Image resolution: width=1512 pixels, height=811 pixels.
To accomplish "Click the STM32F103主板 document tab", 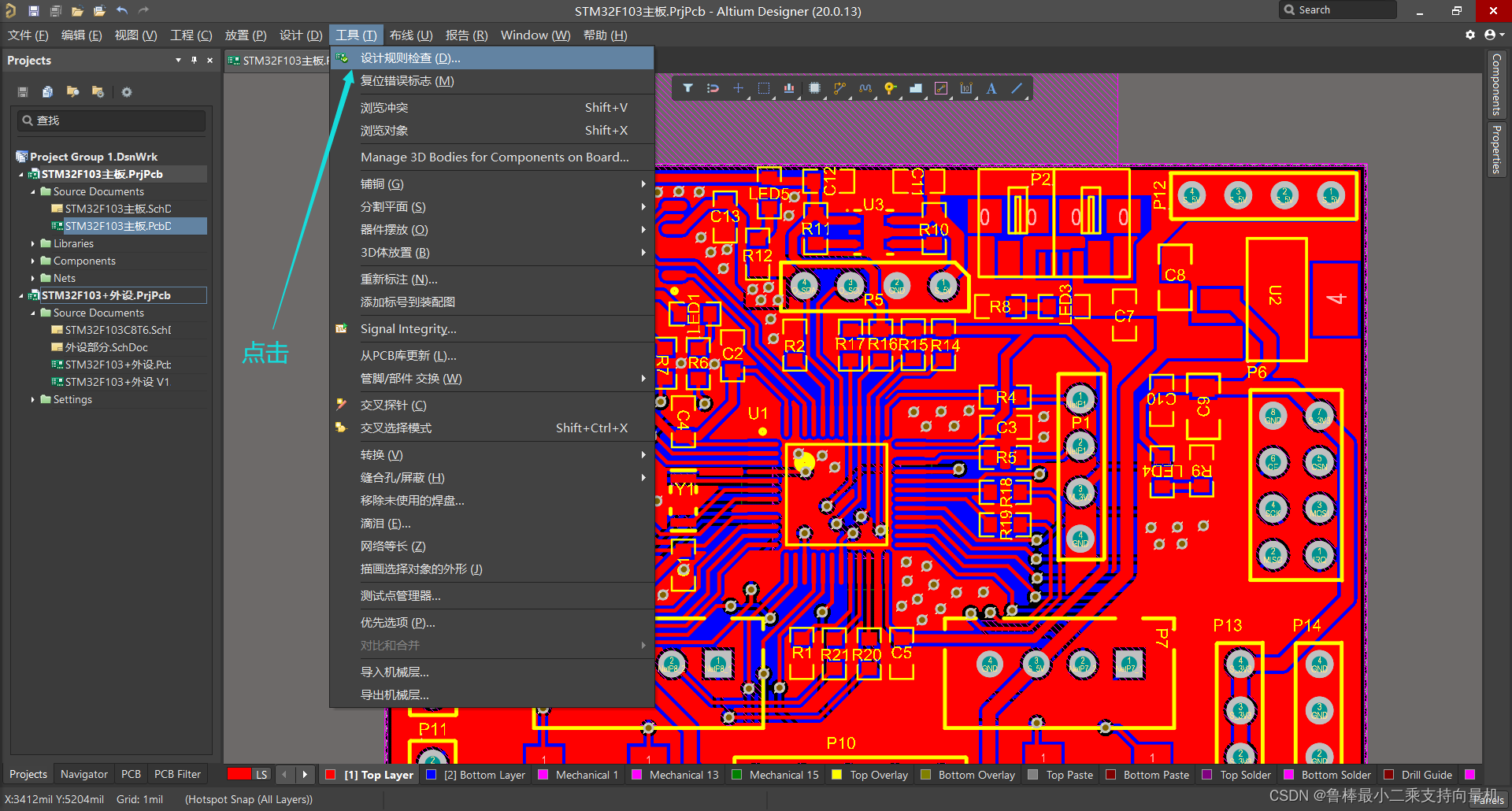I will (x=278, y=61).
